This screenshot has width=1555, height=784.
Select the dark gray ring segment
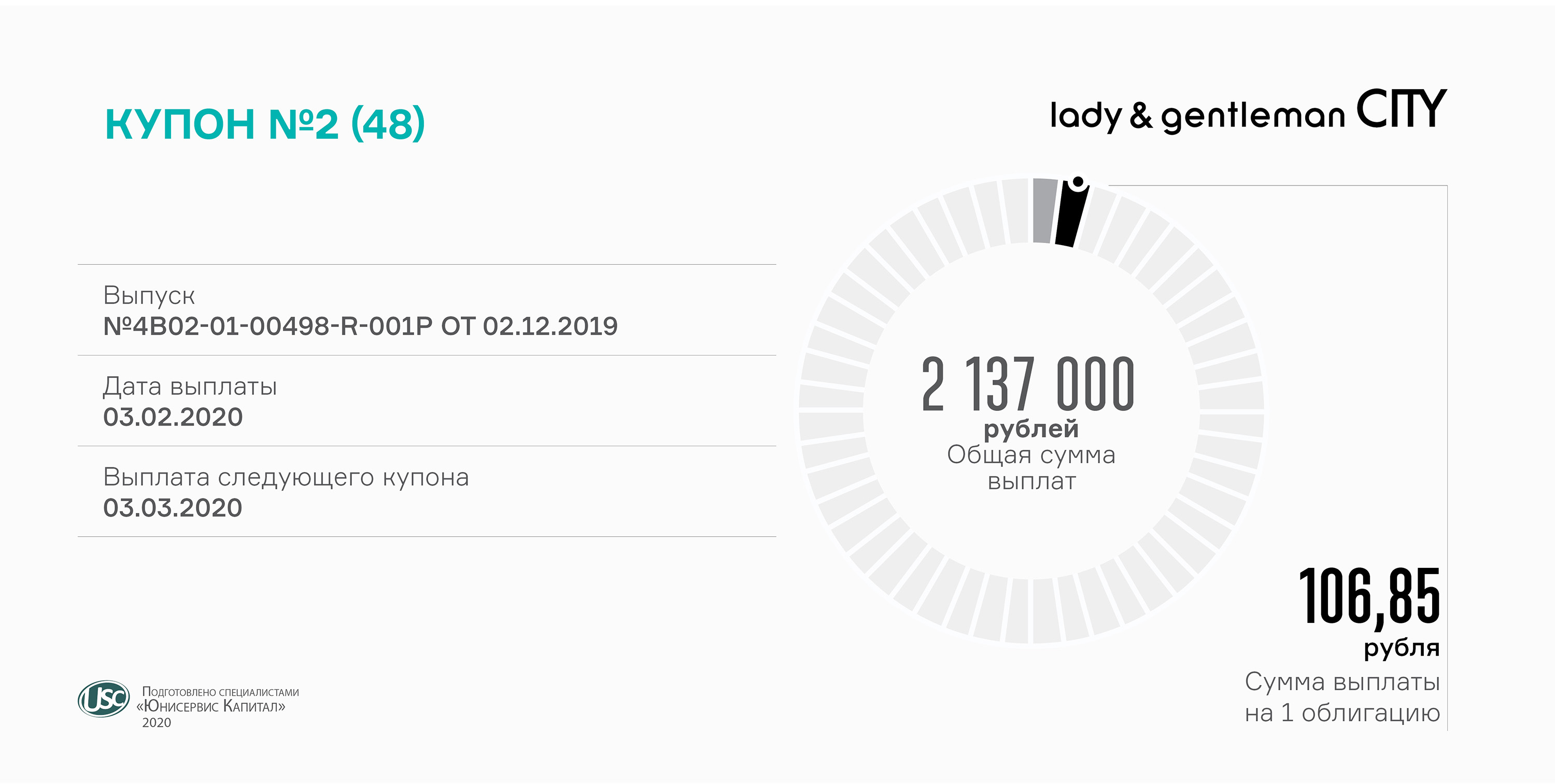click(x=1044, y=210)
